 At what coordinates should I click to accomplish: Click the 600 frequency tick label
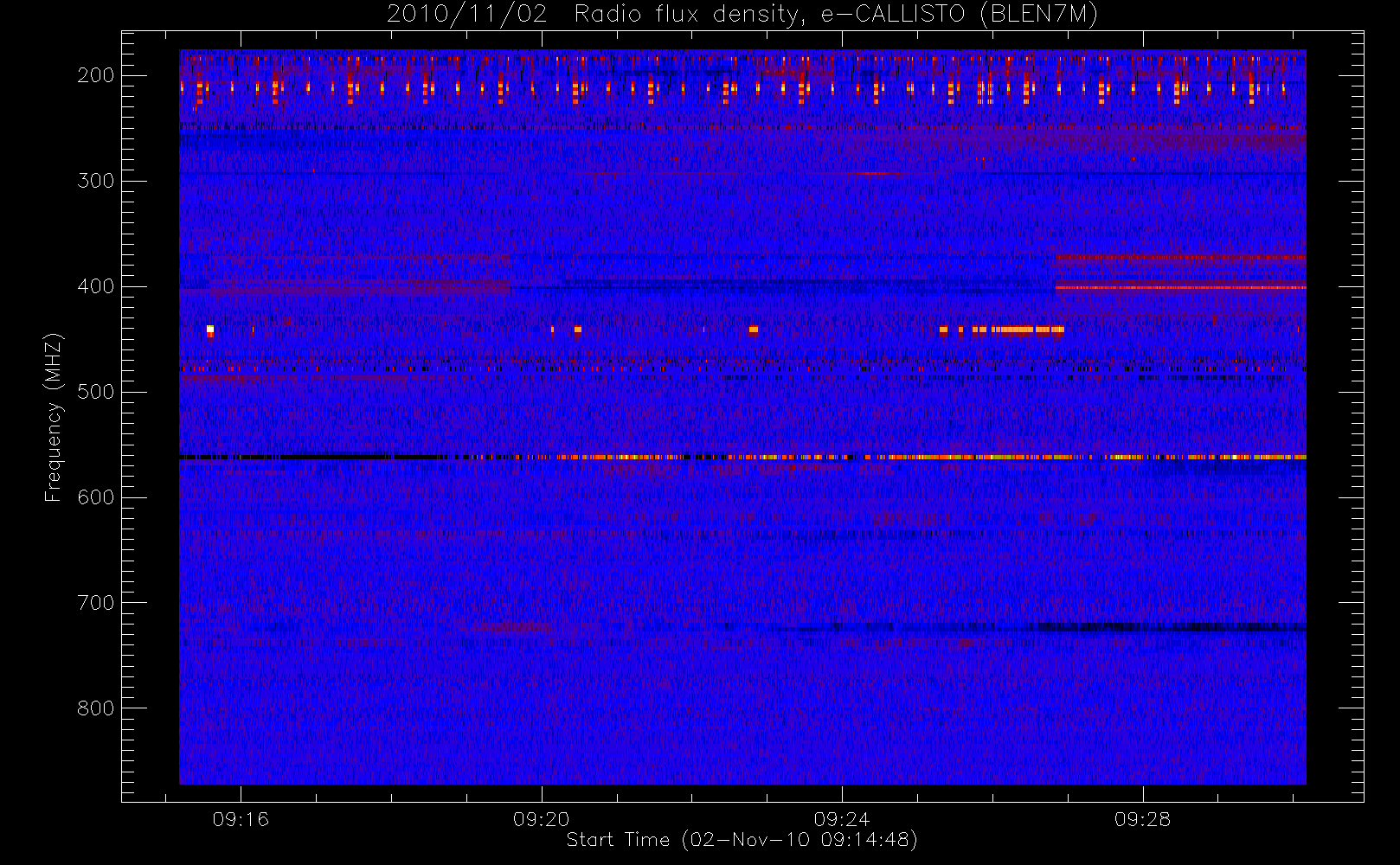pyautogui.click(x=96, y=497)
